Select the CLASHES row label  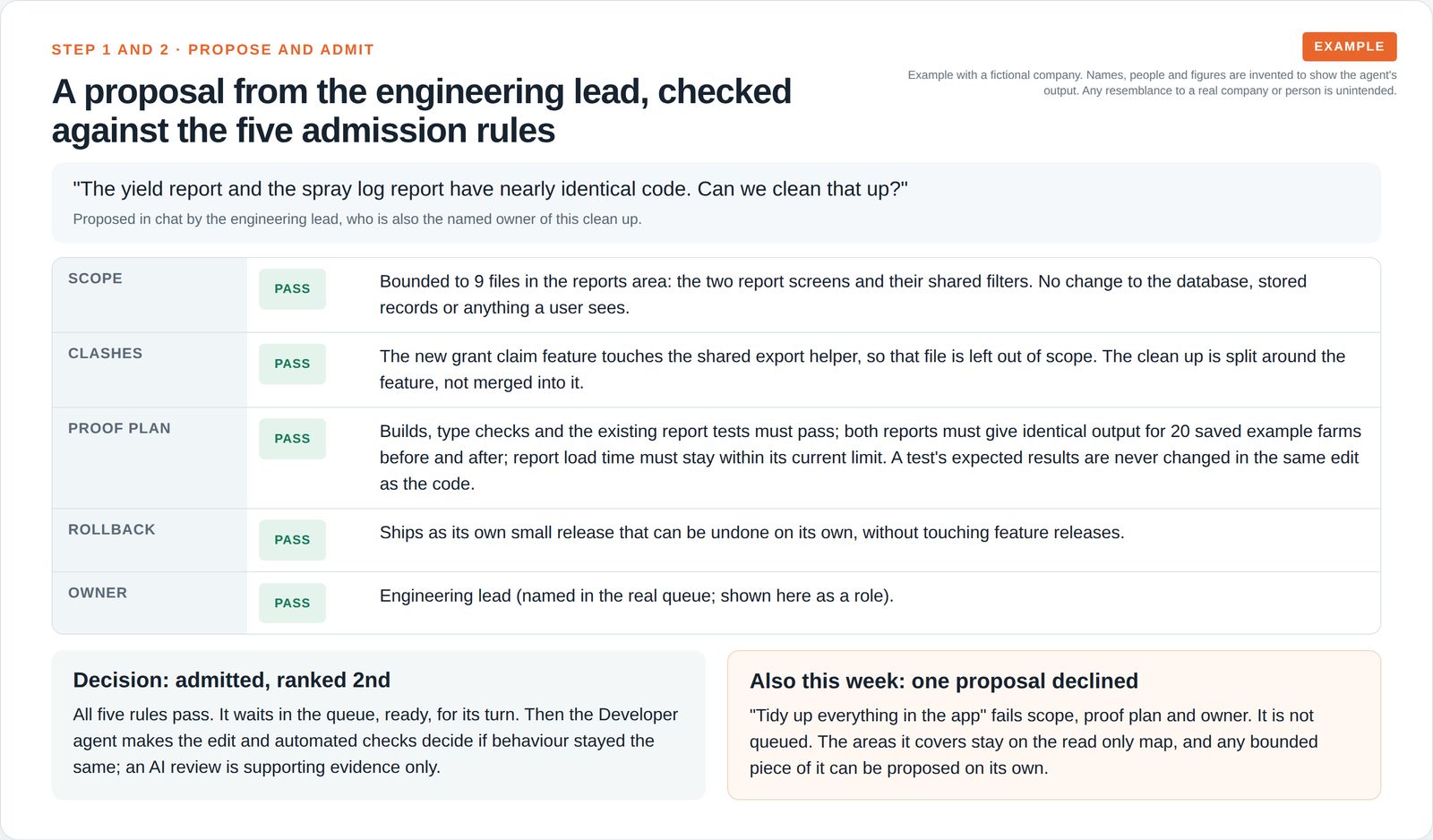pyautogui.click(x=105, y=354)
